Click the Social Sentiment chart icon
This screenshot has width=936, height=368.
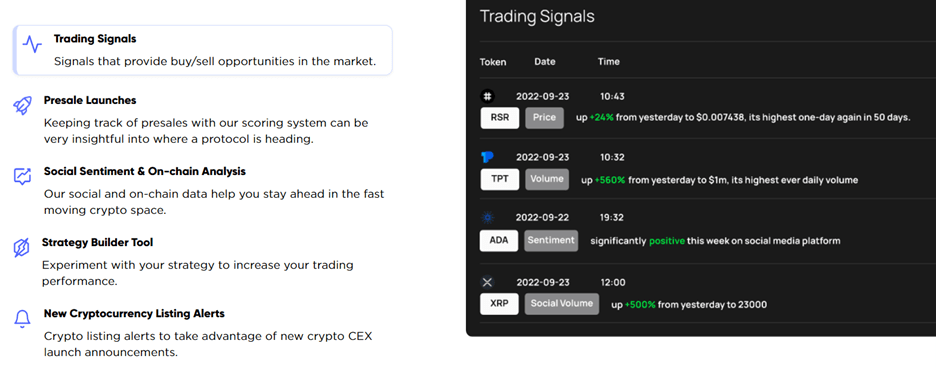coord(22,177)
